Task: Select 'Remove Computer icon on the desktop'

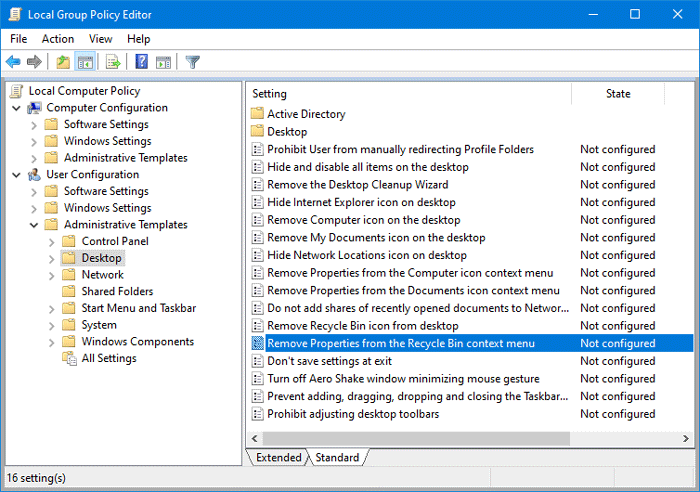Action: pos(364,220)
